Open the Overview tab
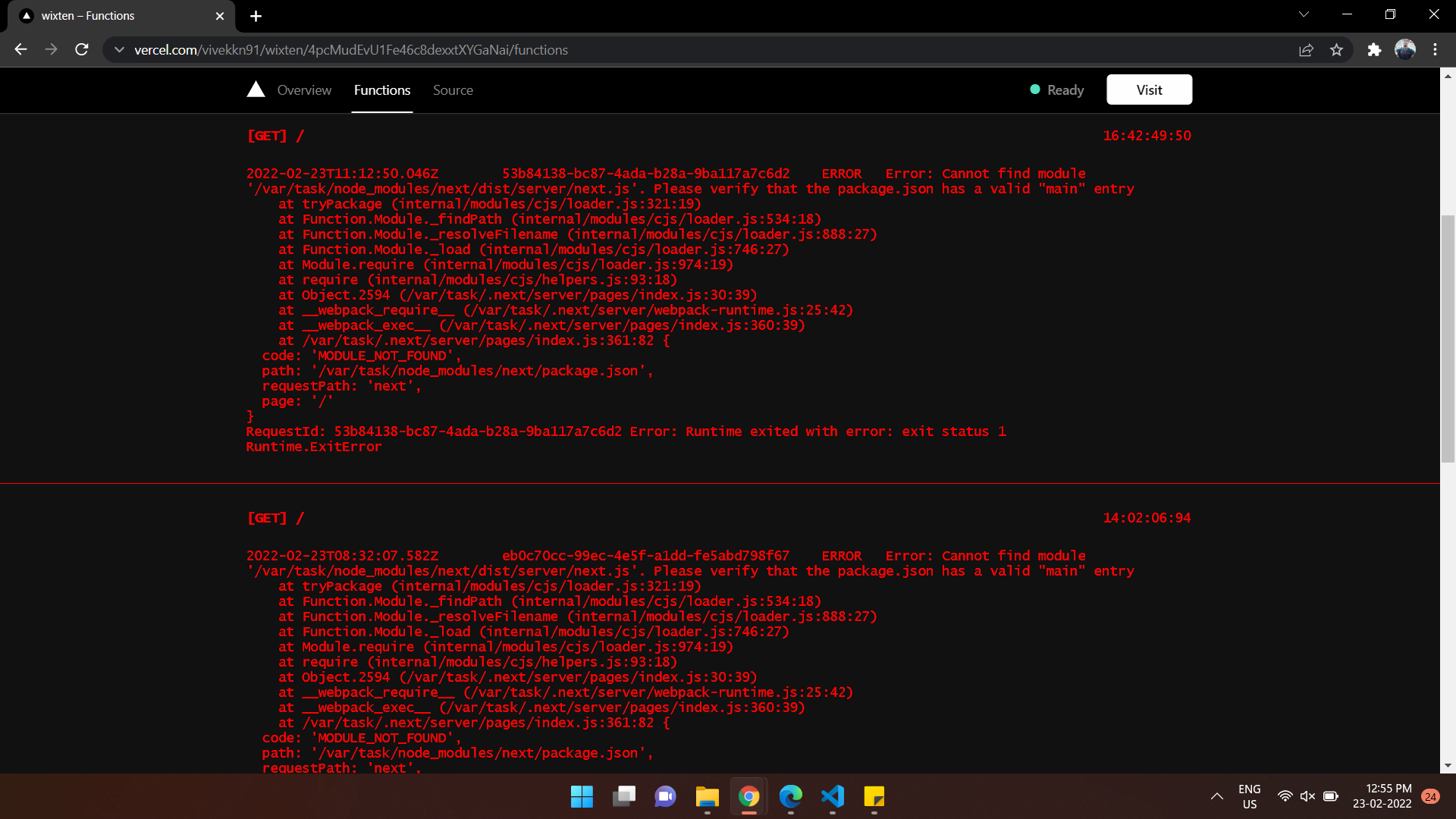Image resolution: width=1456 pixels, height=819 pixels. 304,89
